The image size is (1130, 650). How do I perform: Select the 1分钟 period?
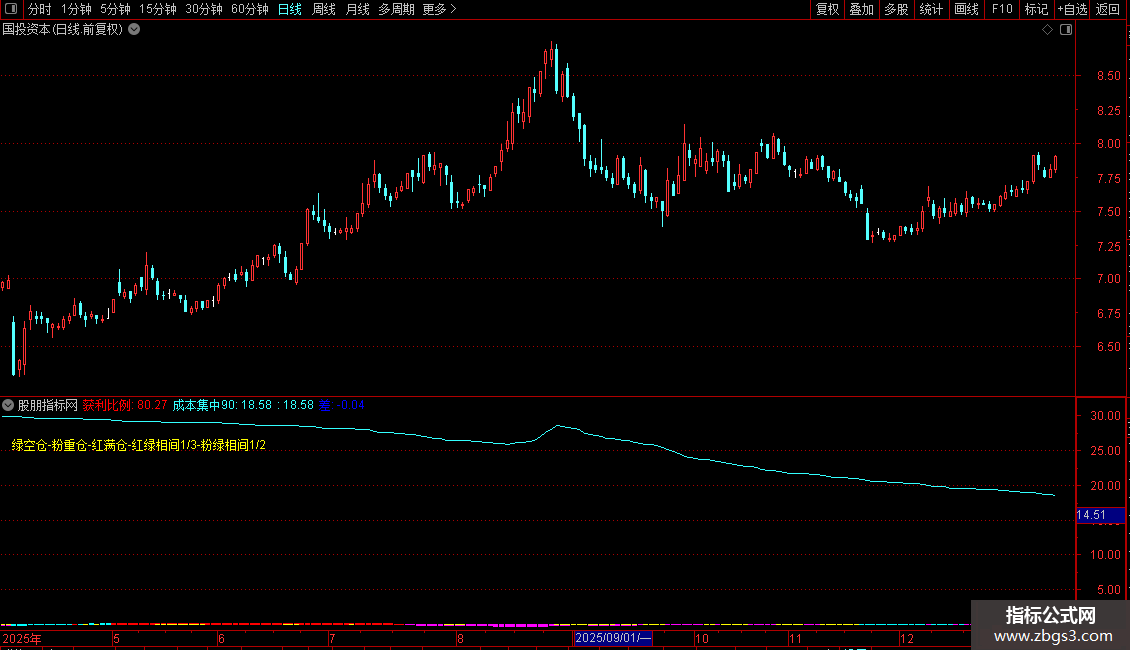click(x=76, y=9)
